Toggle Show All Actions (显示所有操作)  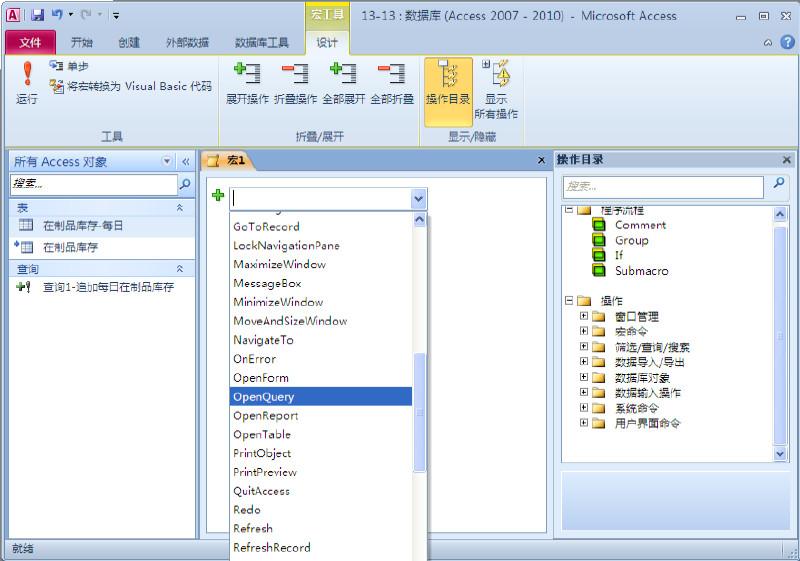click(x=496, y=91)
